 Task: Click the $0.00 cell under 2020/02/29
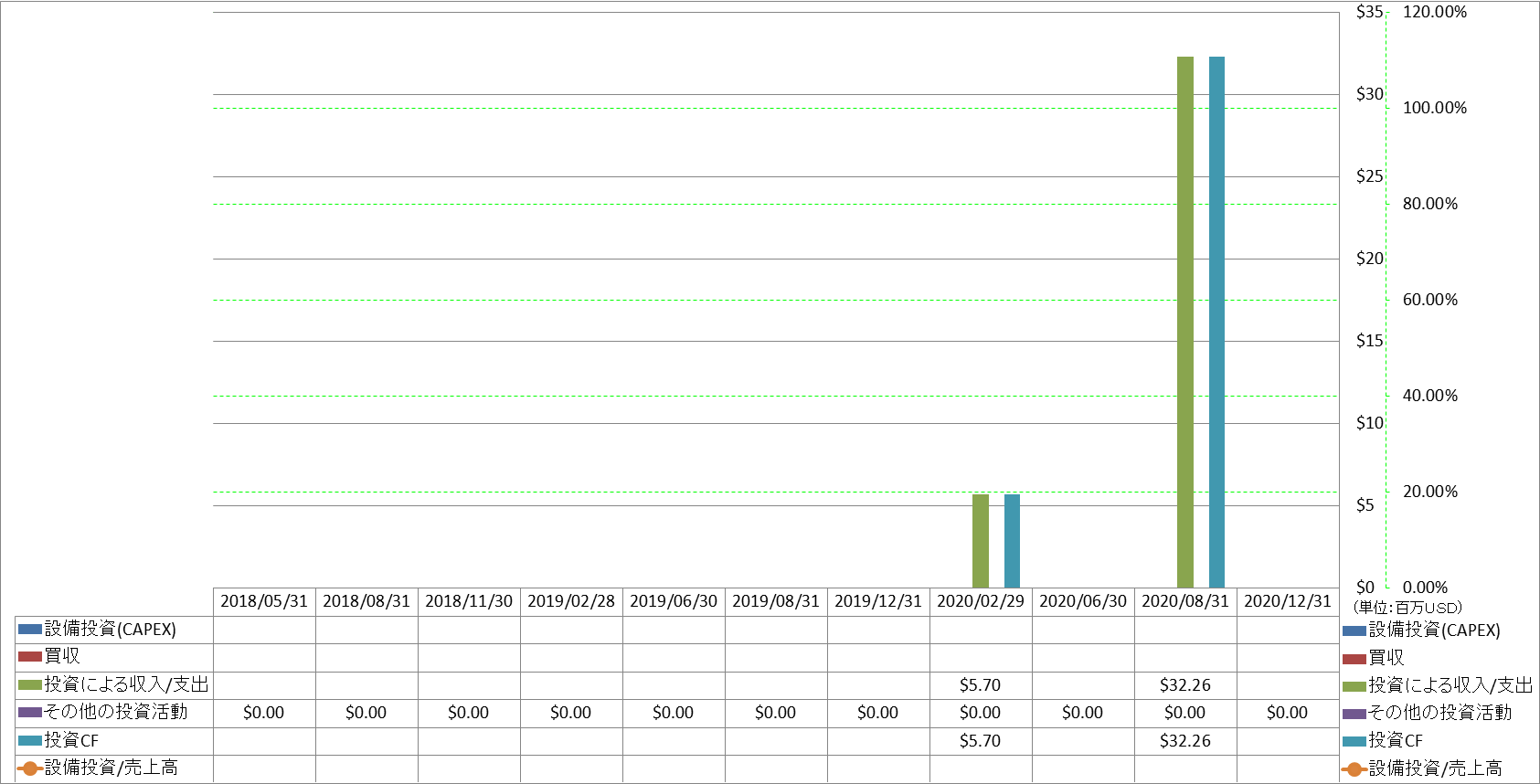click(981, 713)
